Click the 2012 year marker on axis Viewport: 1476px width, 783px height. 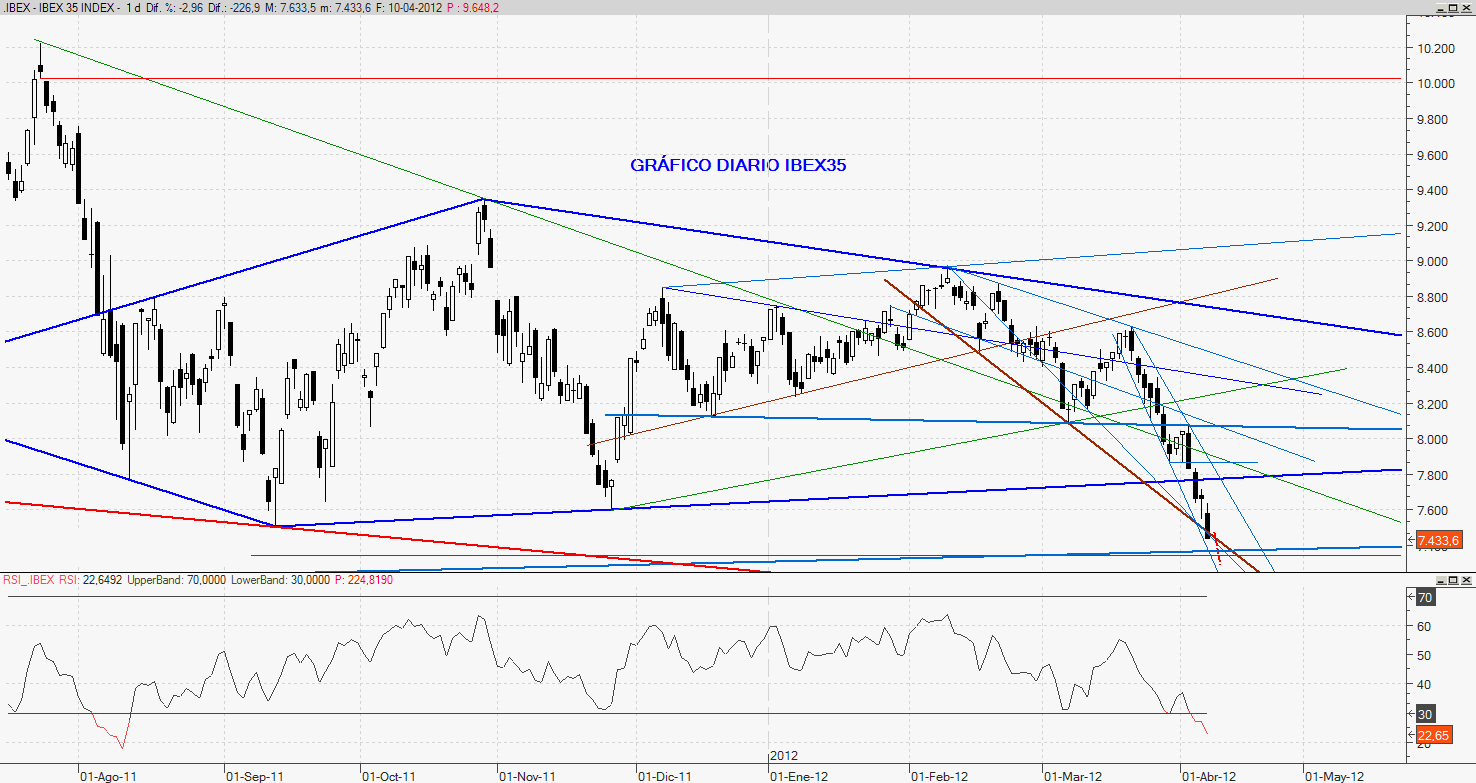point(784,756)
